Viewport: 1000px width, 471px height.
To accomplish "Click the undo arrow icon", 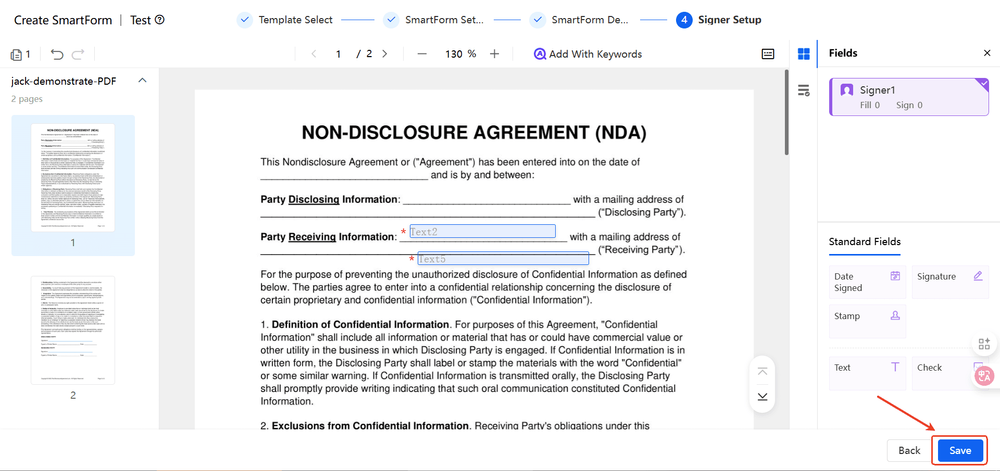I will tap(57, 54).
